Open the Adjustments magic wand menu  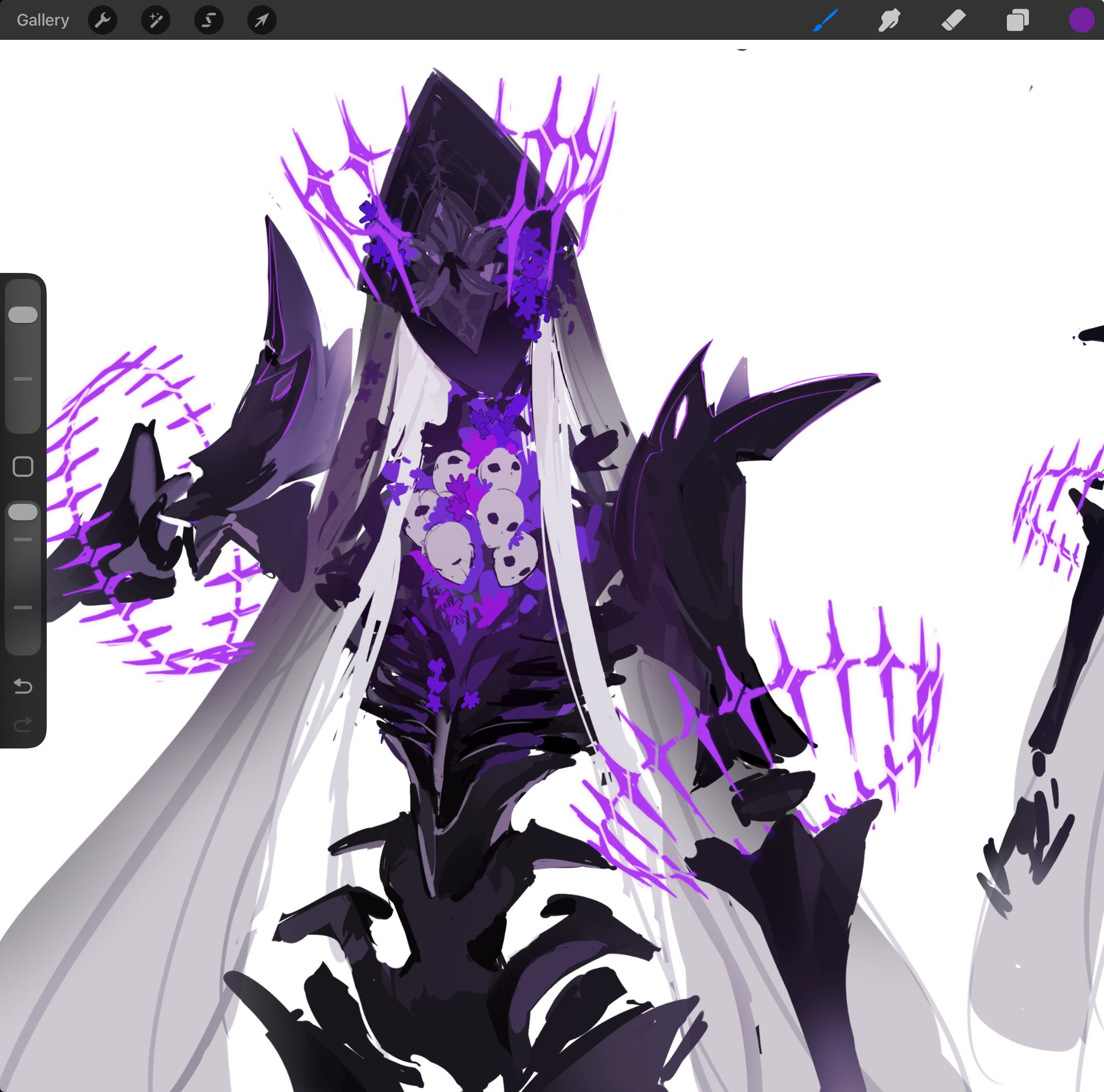[x=155, y=20]
